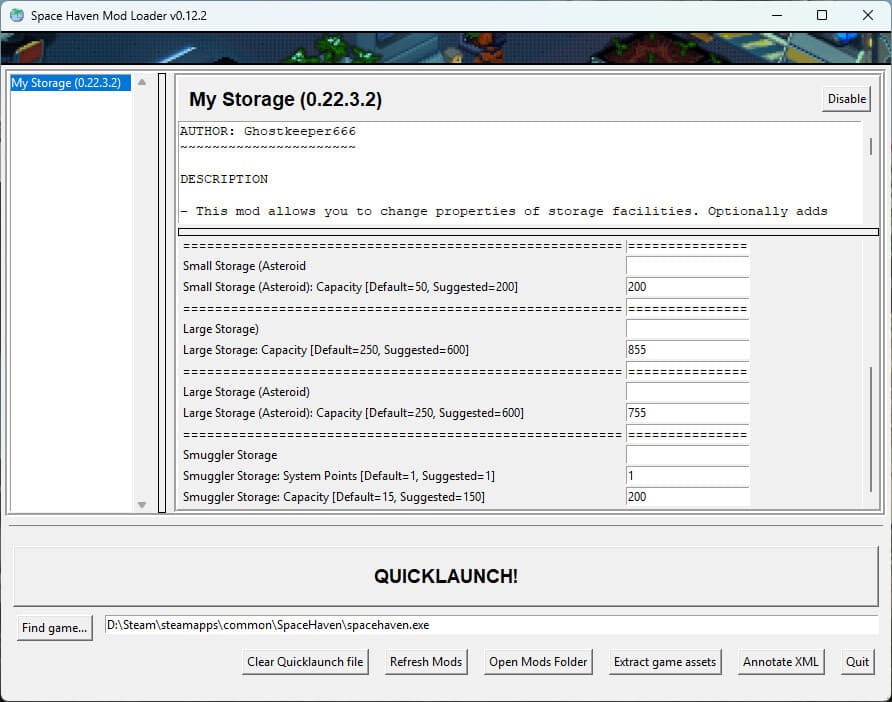Click the Large Storage (Asteroid): Capacity label
Image resolution: width=892 pixels, height=702 pixels.
point(353,414)
